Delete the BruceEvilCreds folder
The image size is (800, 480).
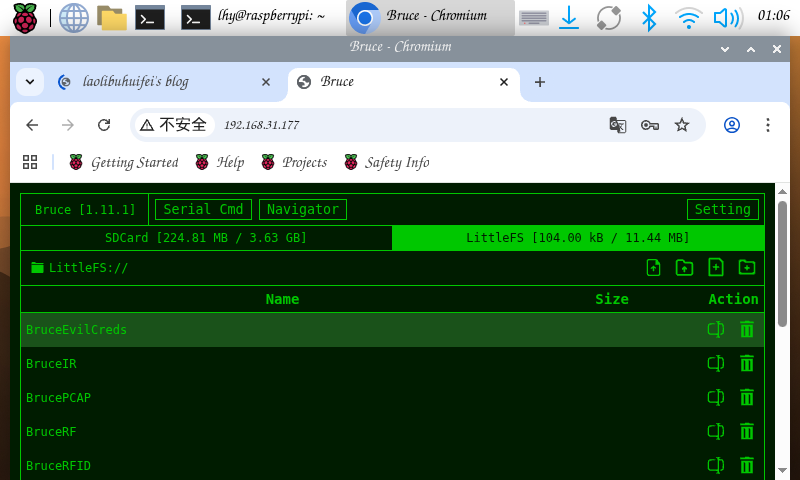point(746,330)
